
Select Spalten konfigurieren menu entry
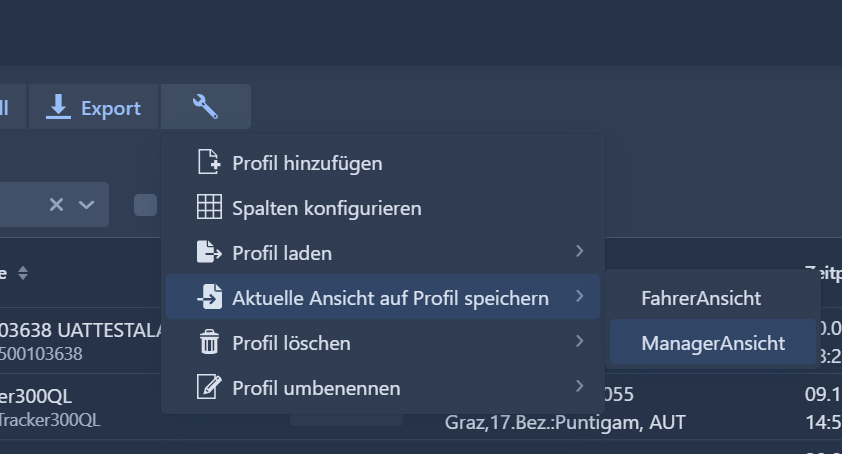point(326,208)
